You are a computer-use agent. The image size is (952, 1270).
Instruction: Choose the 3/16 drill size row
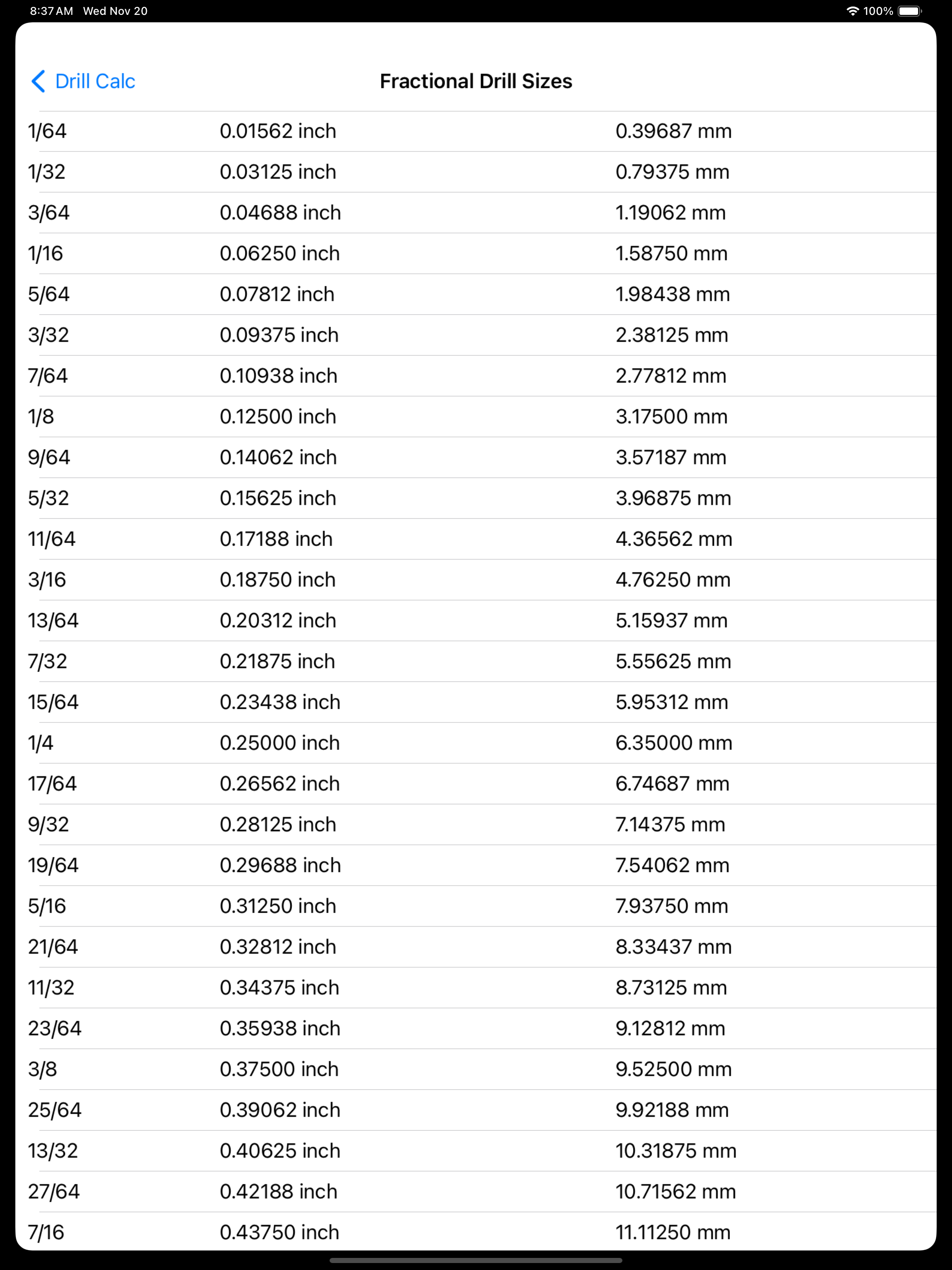476,580
